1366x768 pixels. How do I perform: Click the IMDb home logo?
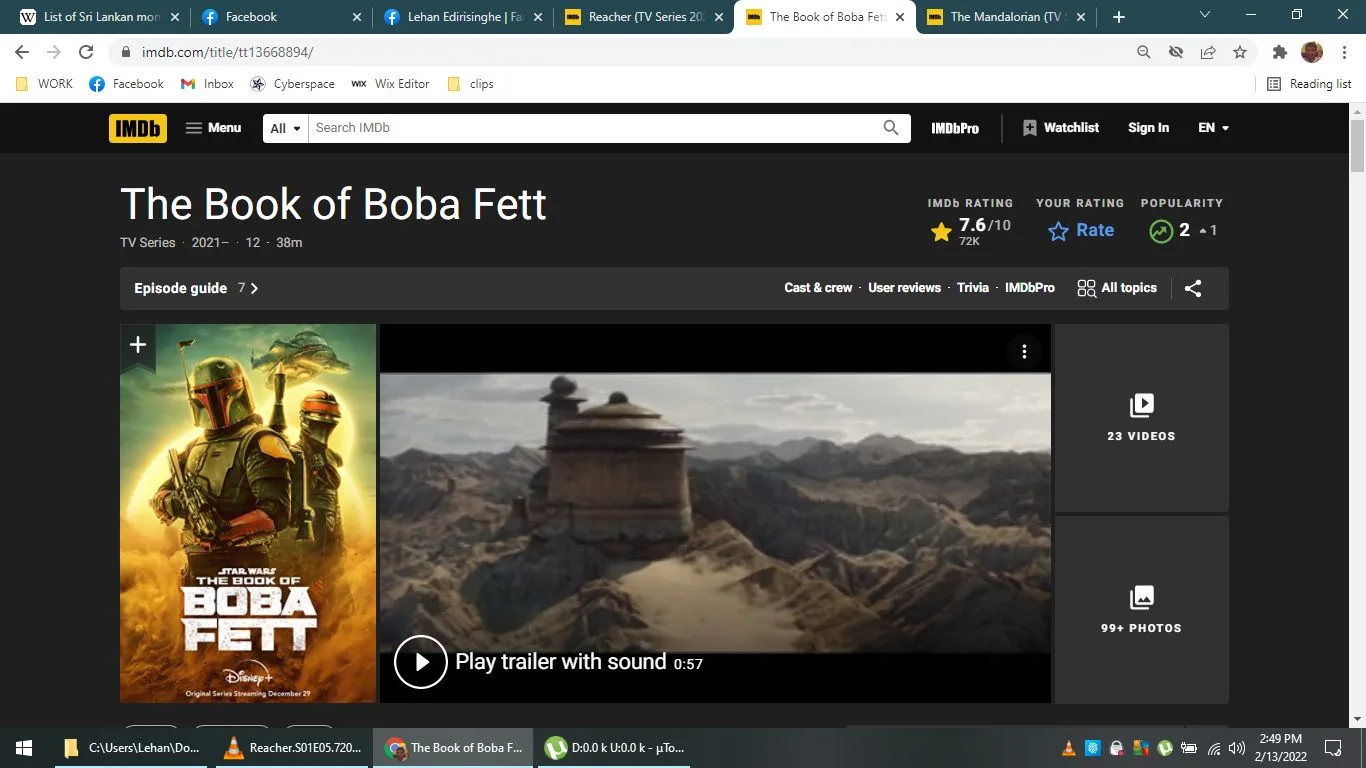[x=138, y=128]
